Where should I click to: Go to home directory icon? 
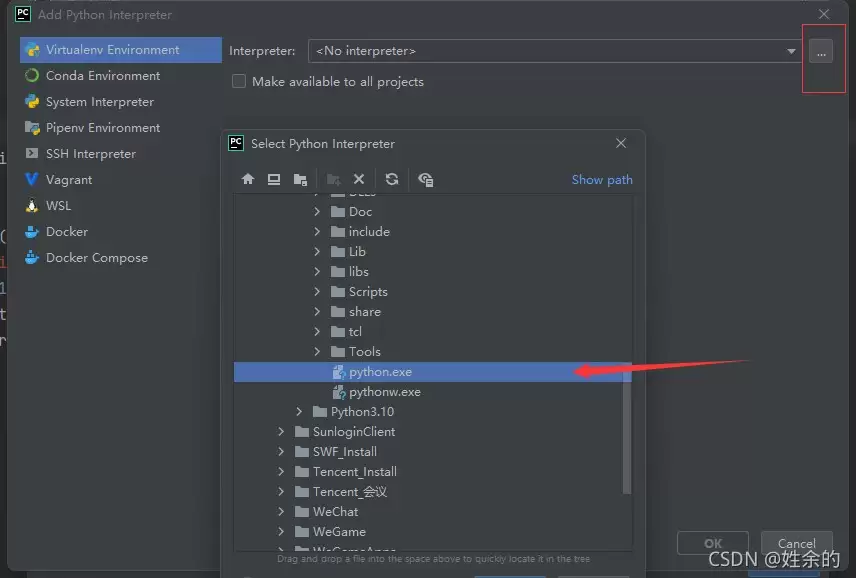tap(248, 179)
